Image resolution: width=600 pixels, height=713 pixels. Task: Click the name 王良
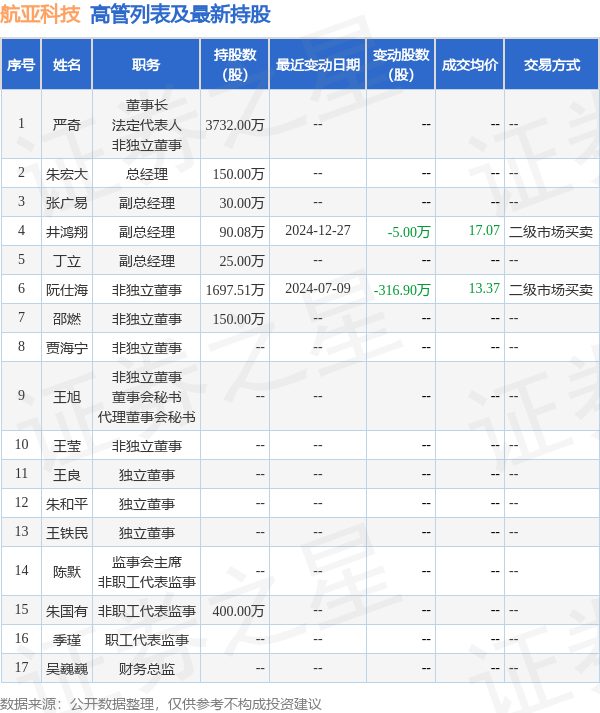[66, 476]
